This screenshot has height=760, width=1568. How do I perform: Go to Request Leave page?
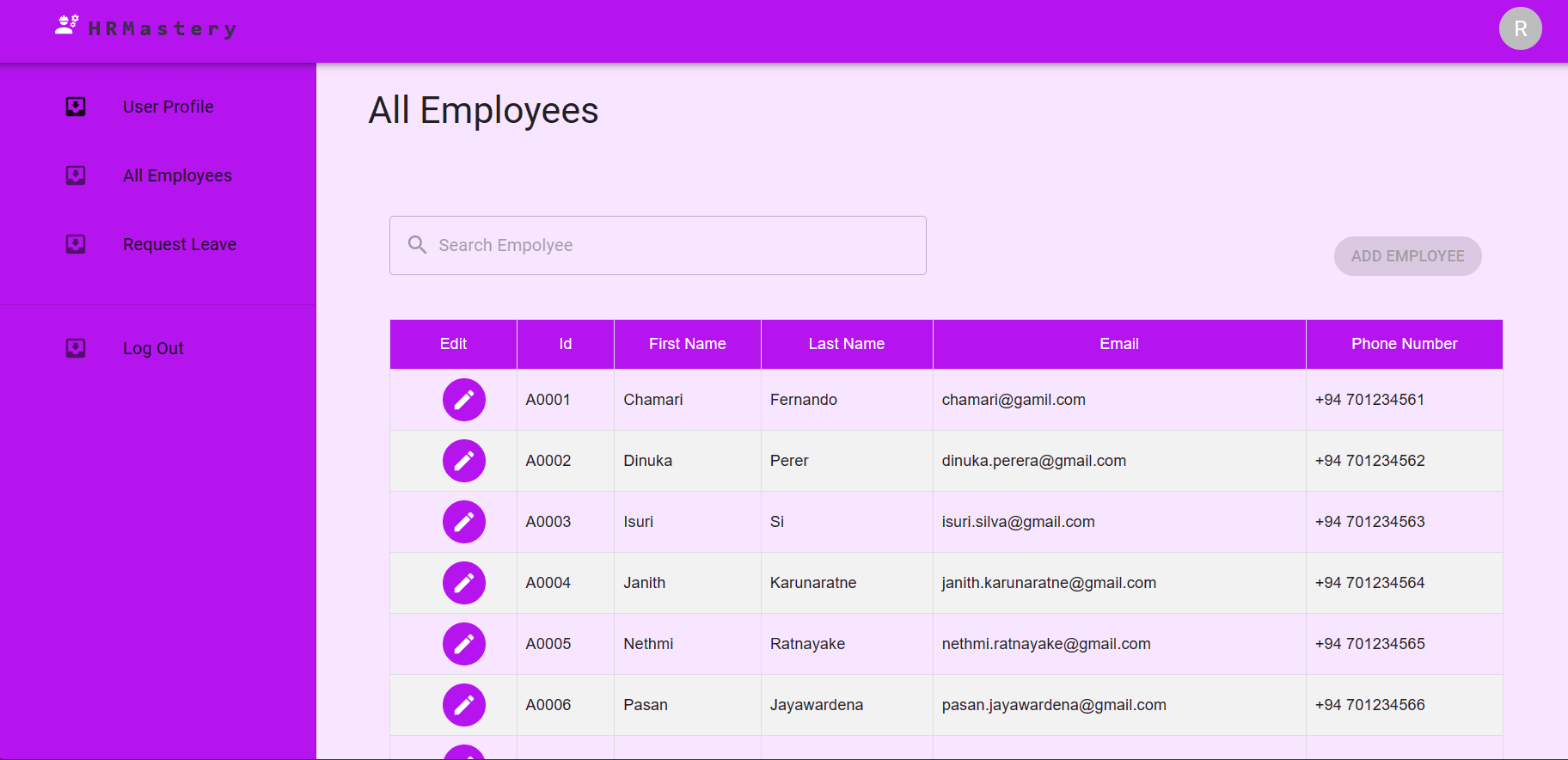click(180, 244)
